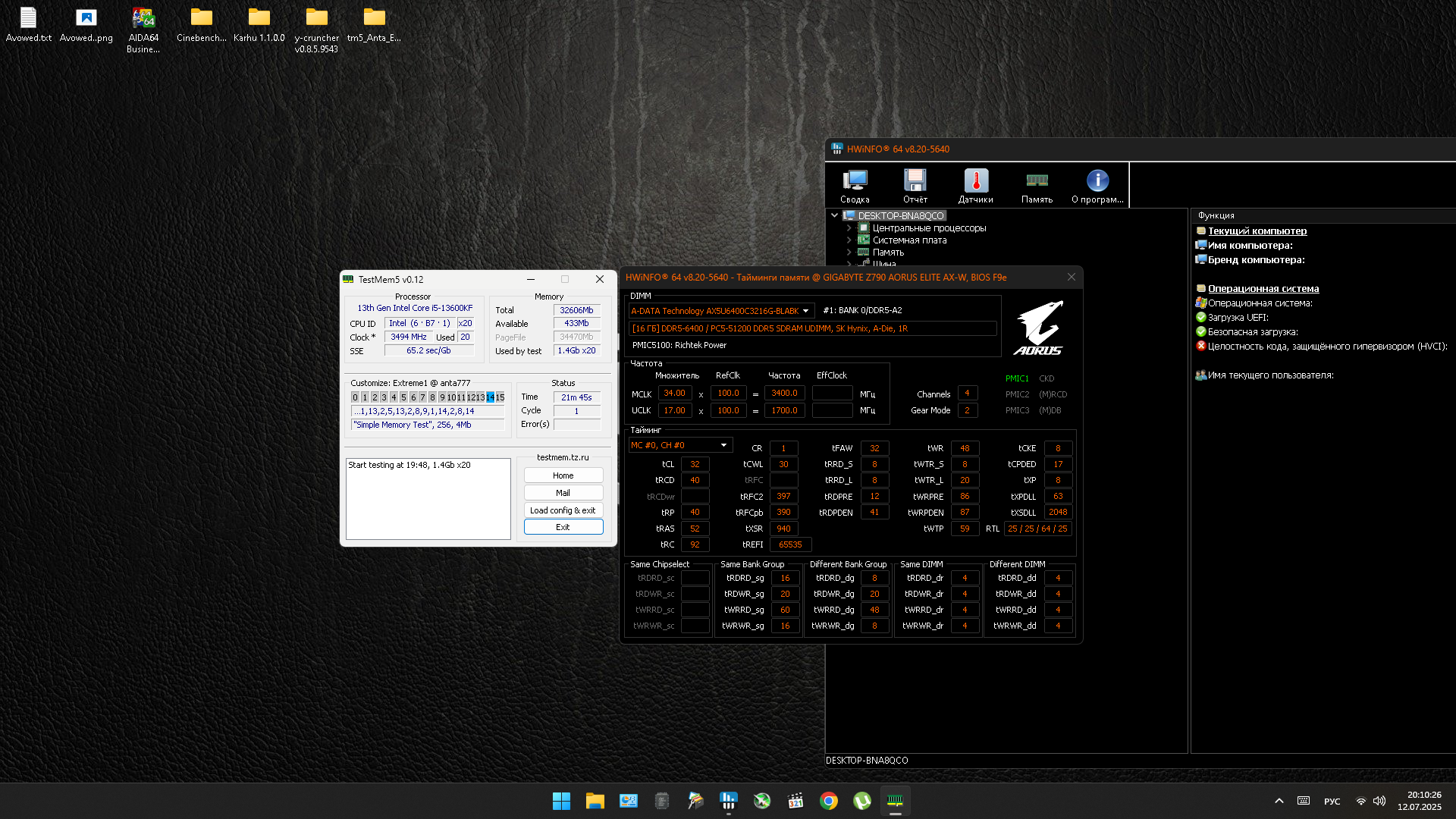This screenshot has width=1456, height=819.
Task: Open Google Chrome from taskbar
Action: click(x=828, y=801)
